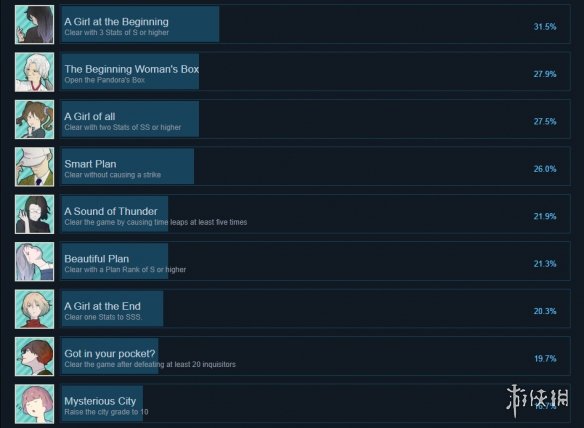Click the A Girl at the Beginning achievement icon
Image resolution: width=584 pixels, height=428 pixels.
point(34,25)
